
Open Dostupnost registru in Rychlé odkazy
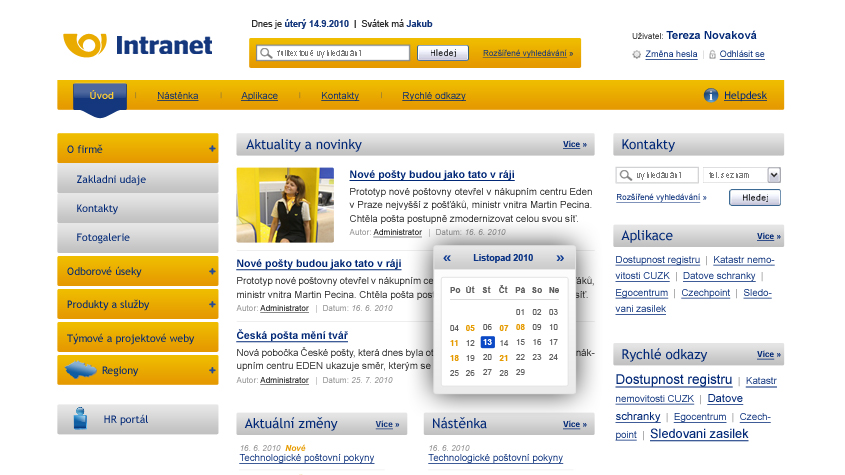pos(674,380)
